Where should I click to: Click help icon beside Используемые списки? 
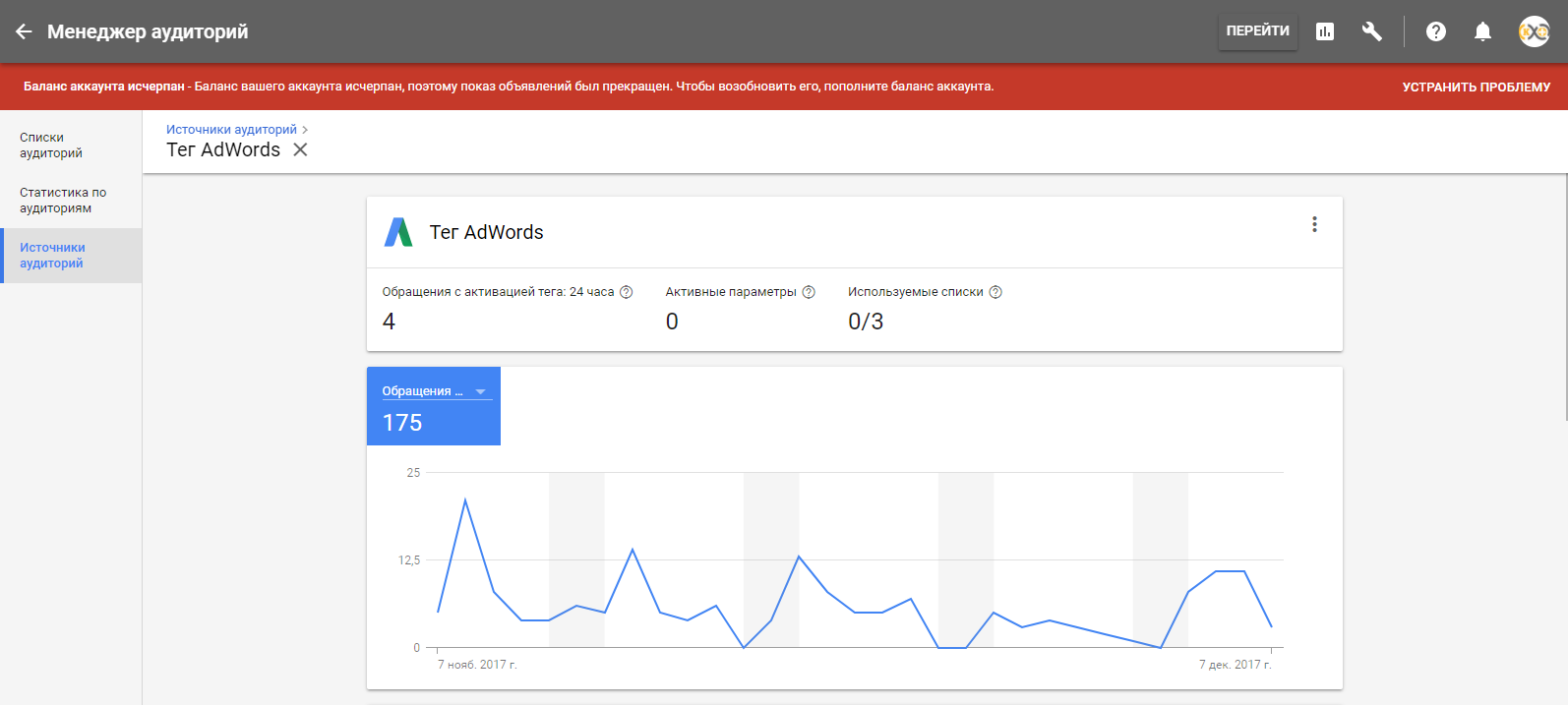coord(995,292)
